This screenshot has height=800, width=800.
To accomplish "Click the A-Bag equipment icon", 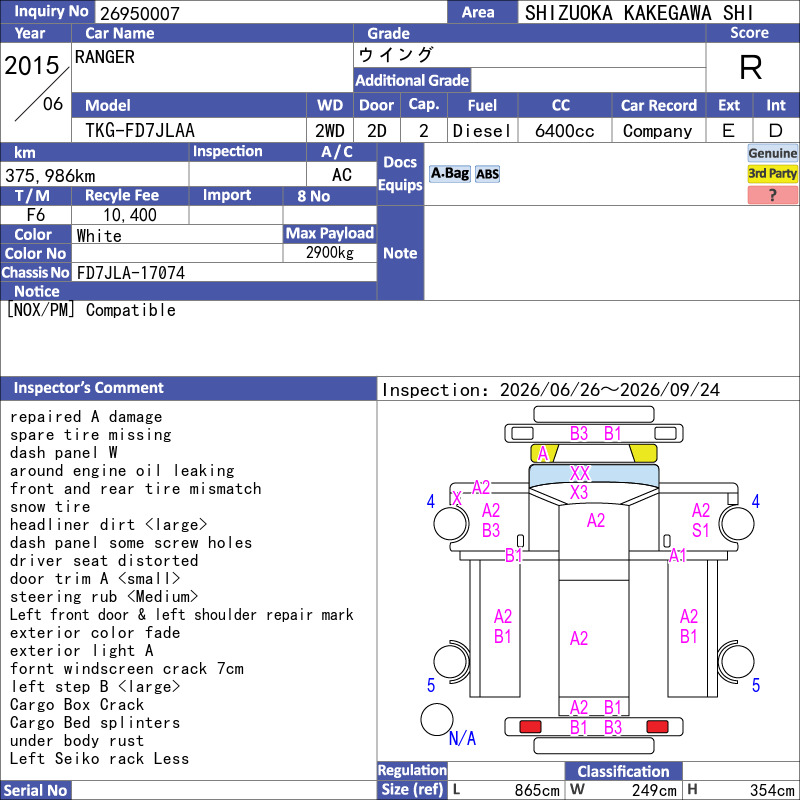I will point(449,174).
